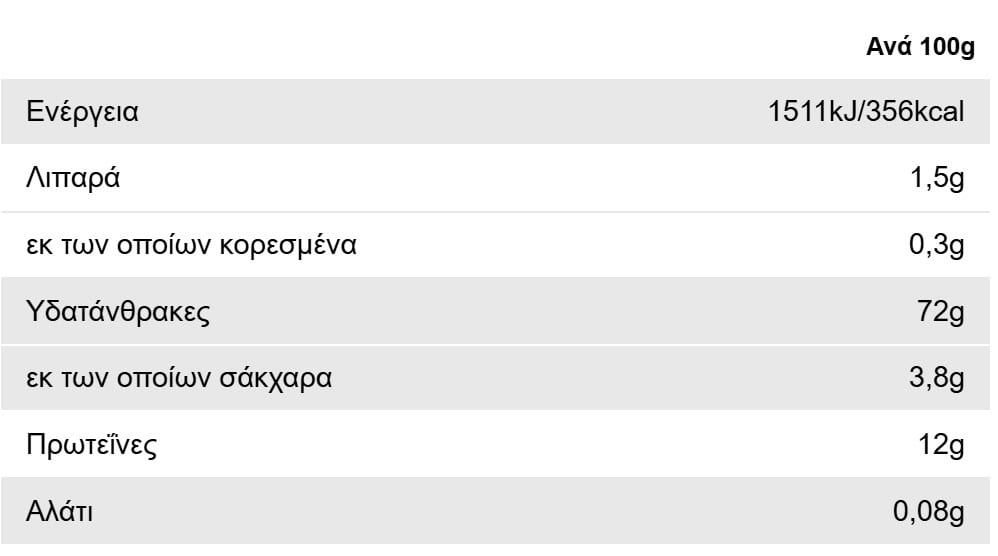The image size is (998, 556).
Task: Select the 1511kJ energy figure
Action: coord(814,112)
